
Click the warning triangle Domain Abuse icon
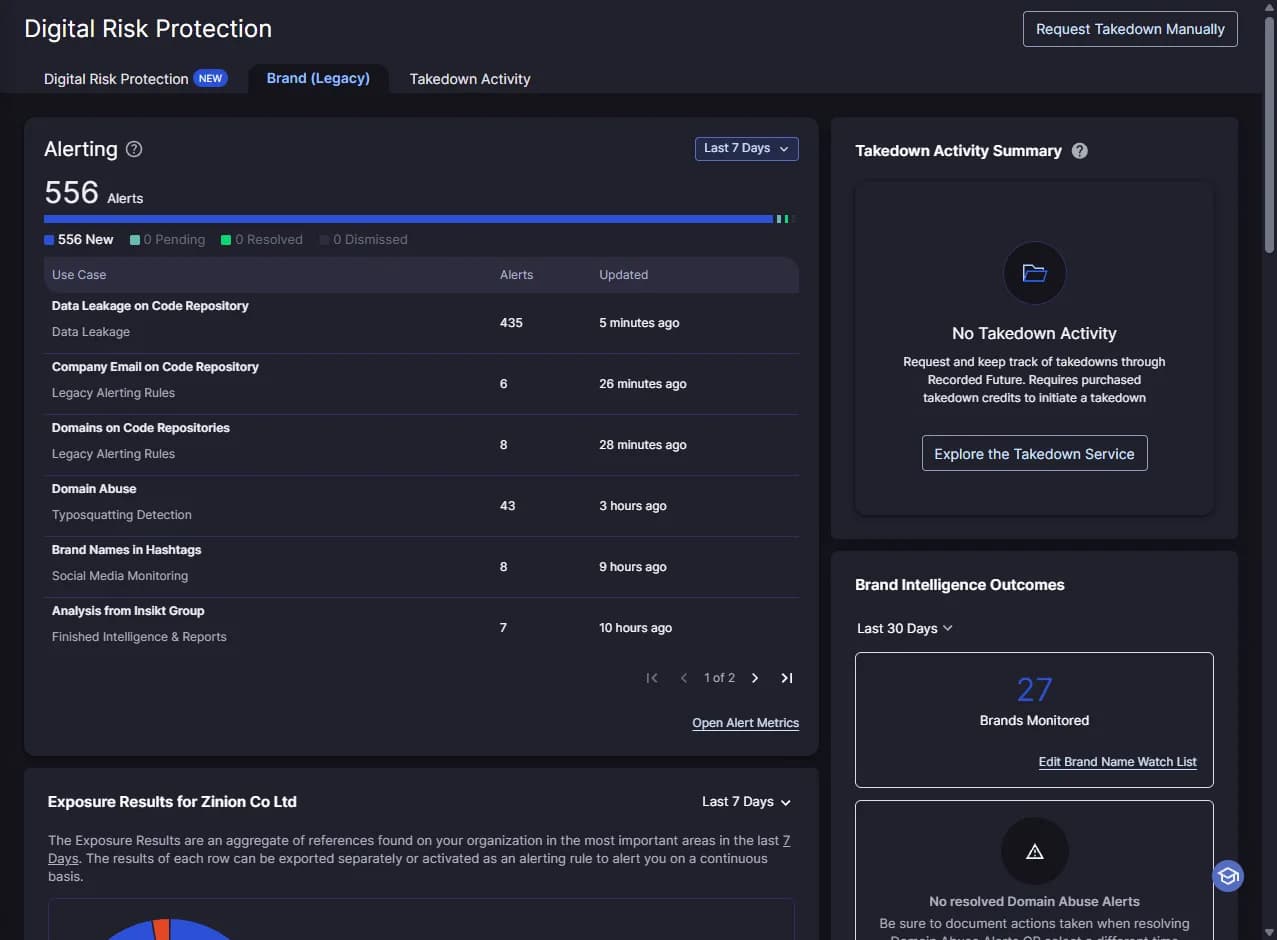click(x=1034, y=852)
